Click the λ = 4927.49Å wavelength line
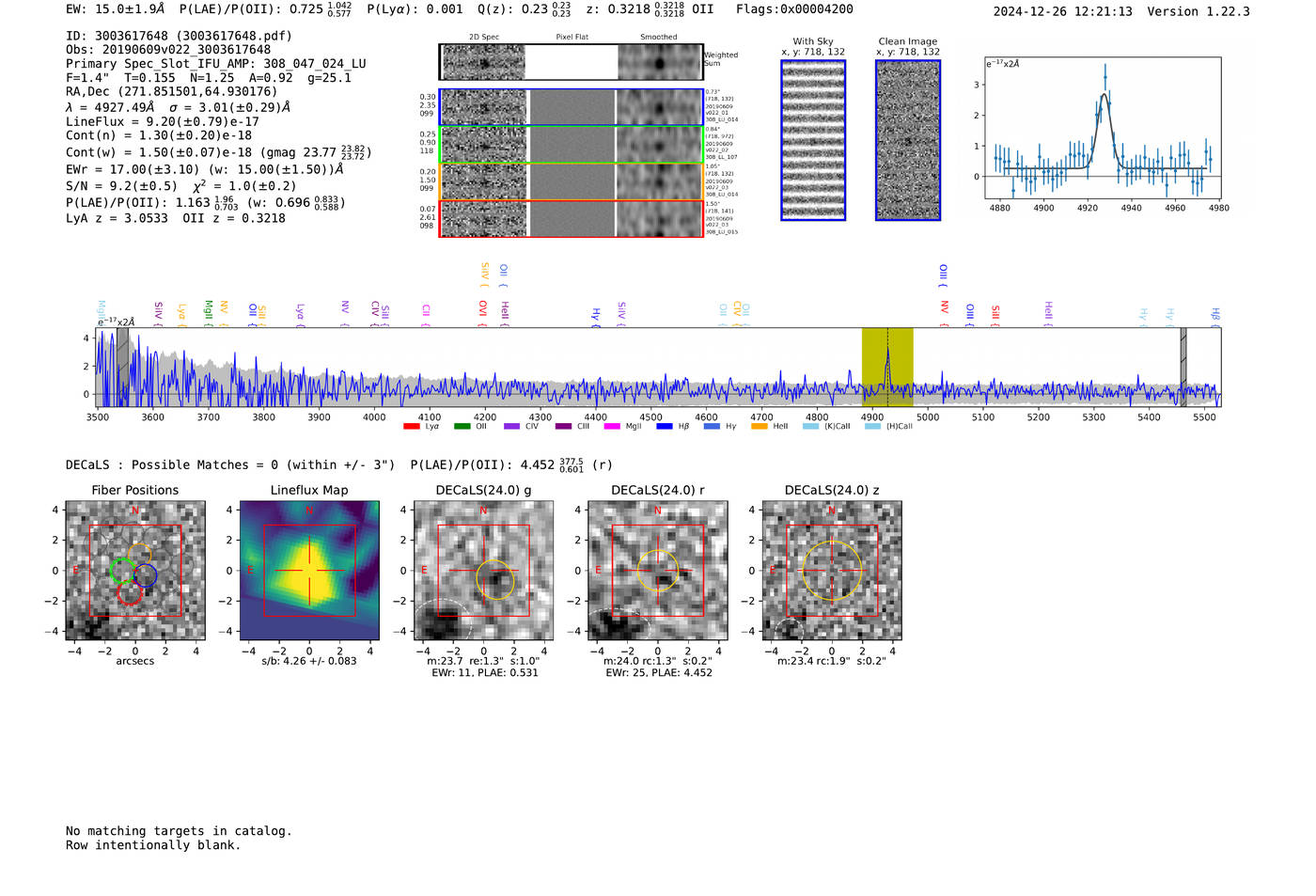This screenshot has width=1316, height=896. pyautogui.click(x=179, y=107)
